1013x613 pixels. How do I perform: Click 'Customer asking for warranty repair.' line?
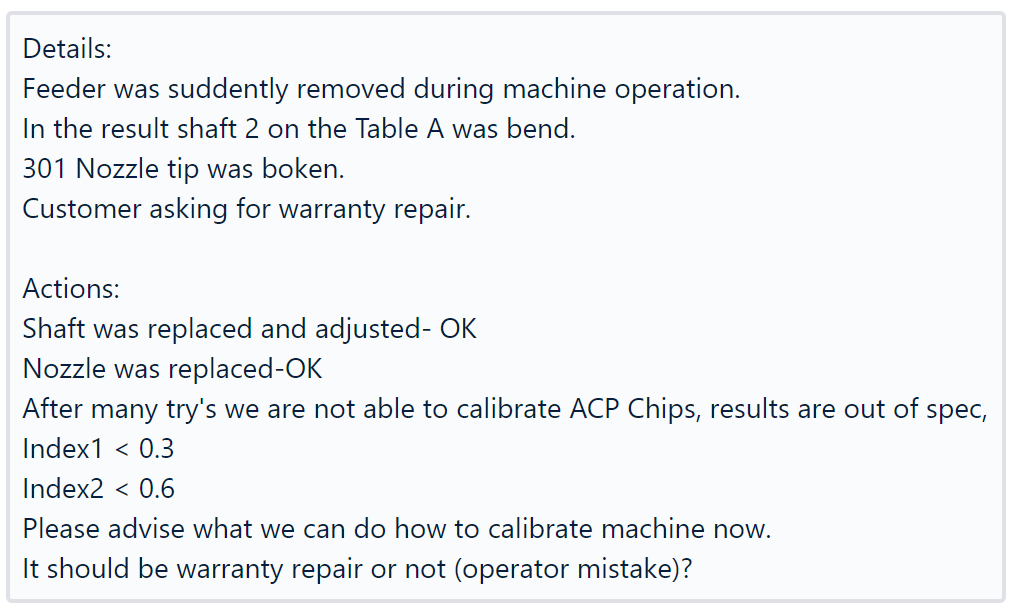(247, 209)
